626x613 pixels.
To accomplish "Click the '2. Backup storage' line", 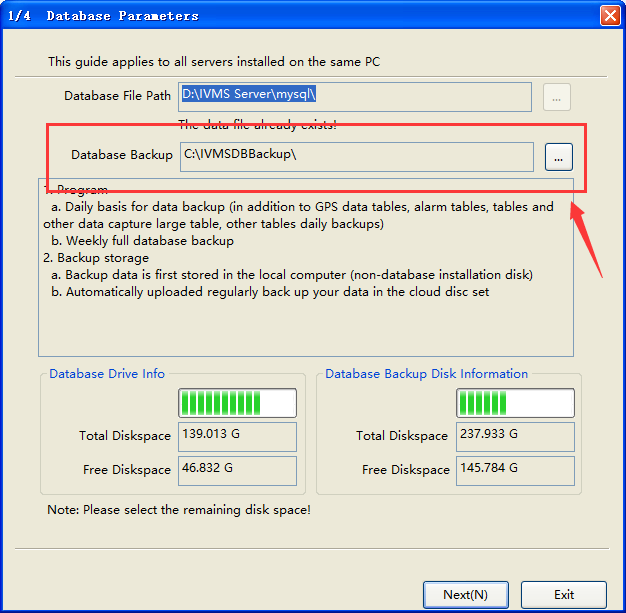I will (96, 258).
